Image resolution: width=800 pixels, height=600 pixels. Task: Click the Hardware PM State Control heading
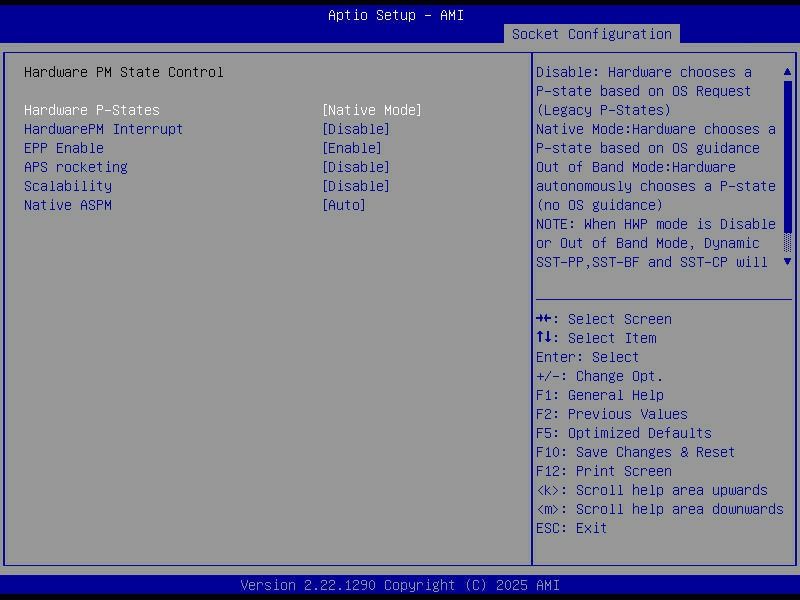[x=123, y=72]
